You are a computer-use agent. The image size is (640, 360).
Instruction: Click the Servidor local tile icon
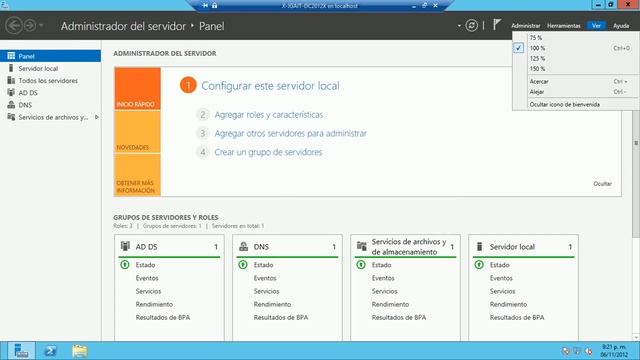(480, 246)
